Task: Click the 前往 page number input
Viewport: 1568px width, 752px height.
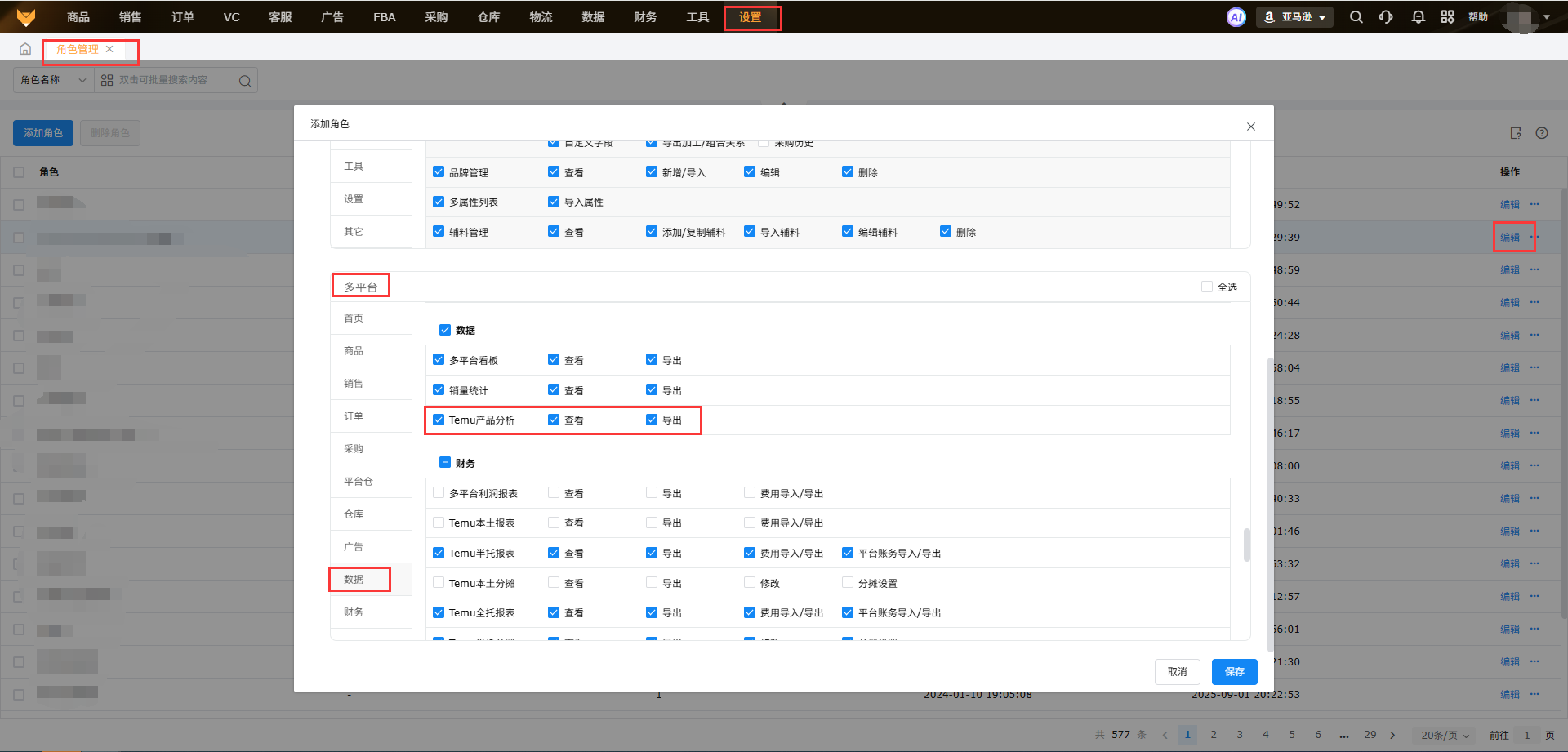Action: click(1526, 735)
